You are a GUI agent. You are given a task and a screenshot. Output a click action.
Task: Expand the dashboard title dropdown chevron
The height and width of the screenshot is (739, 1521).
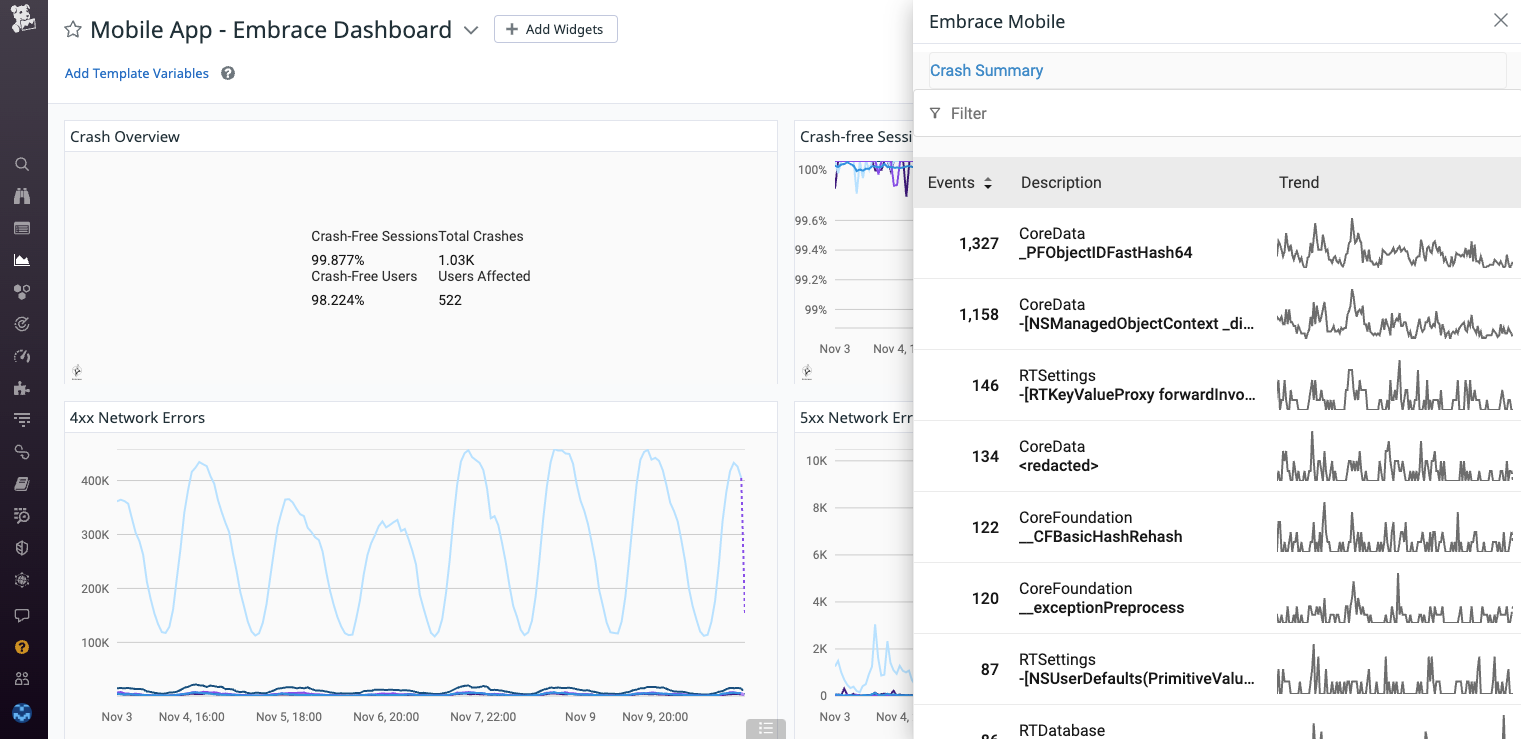click(x=471, y=30)
